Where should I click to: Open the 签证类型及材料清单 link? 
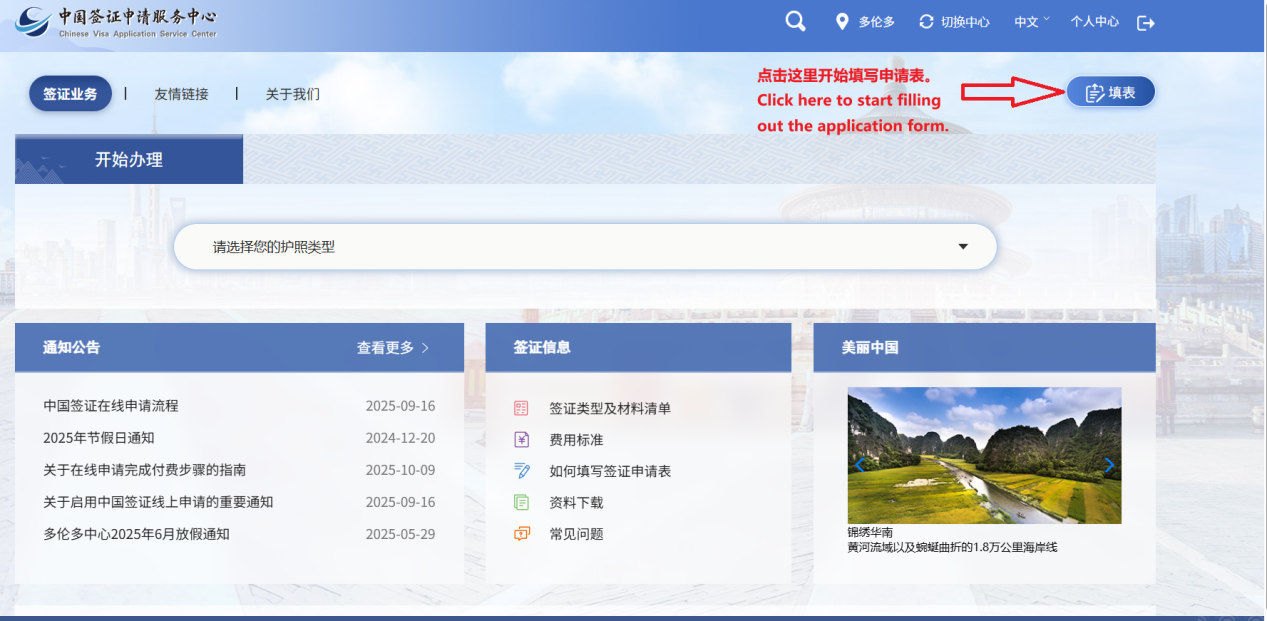[610, 408]
